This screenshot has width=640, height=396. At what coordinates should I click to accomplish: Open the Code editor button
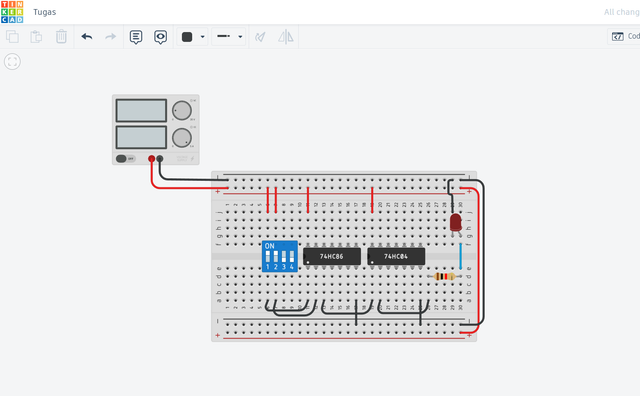point(624,36)
